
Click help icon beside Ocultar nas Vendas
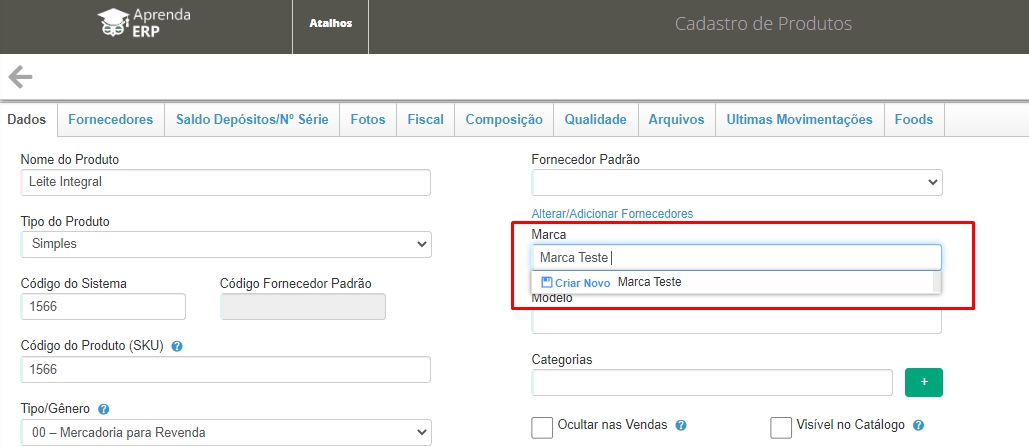coord(681,425)
